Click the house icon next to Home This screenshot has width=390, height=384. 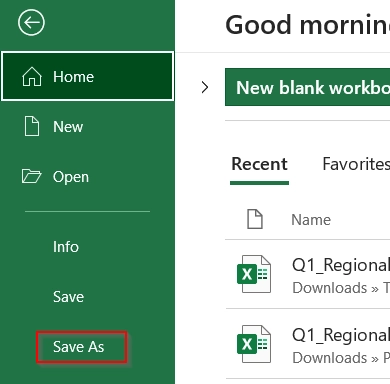point(32,76)
